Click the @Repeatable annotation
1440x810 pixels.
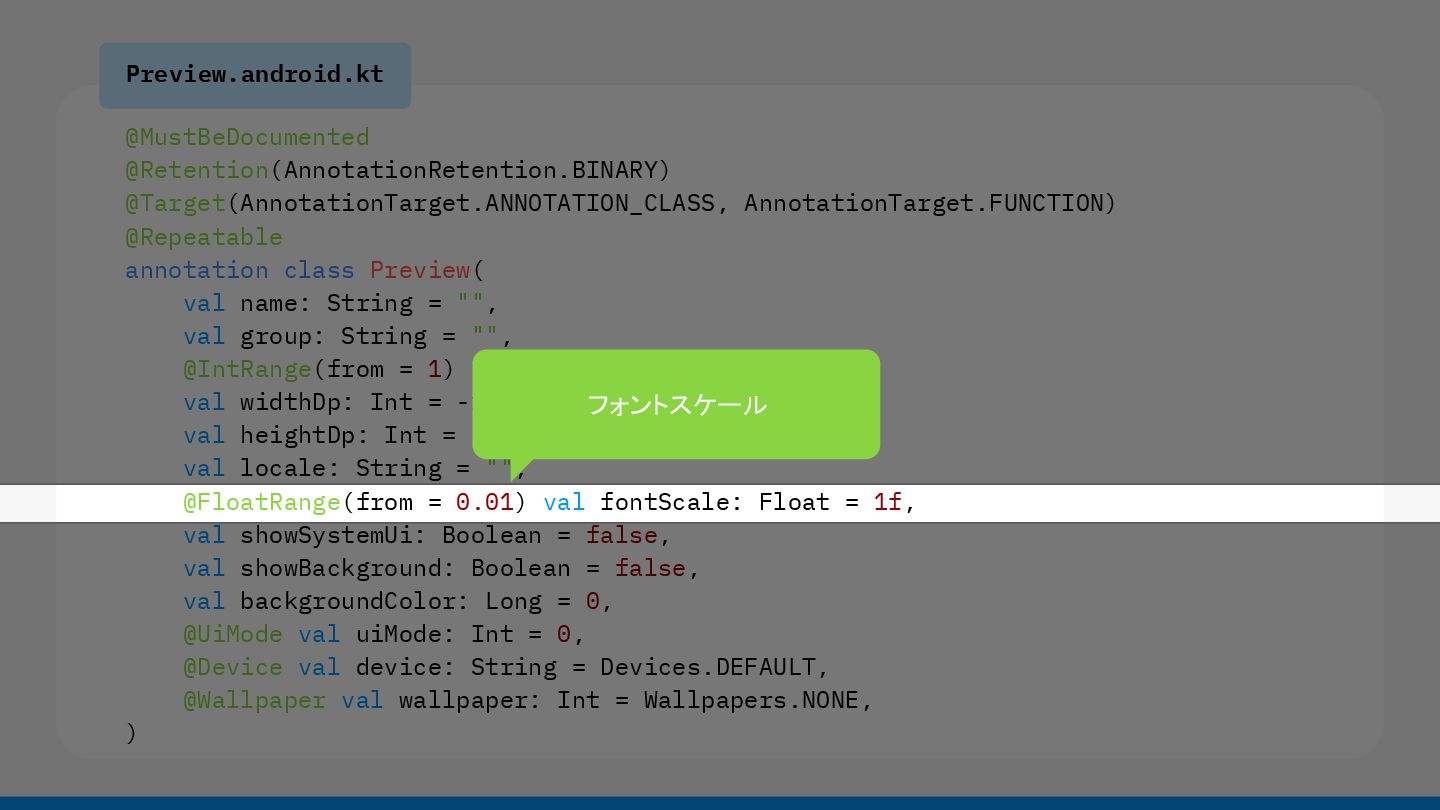(204, 237)
